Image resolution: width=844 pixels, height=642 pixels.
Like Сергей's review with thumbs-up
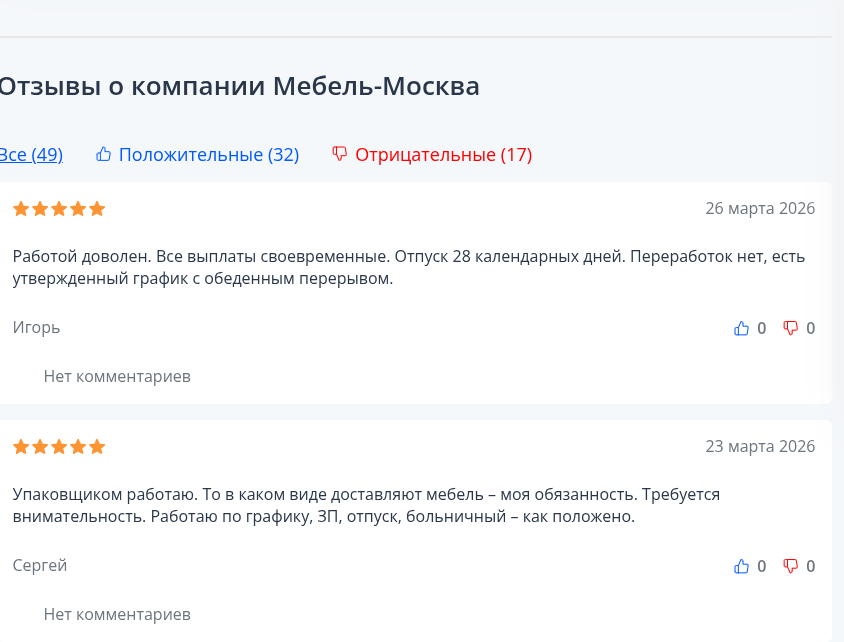click(742, 566)
